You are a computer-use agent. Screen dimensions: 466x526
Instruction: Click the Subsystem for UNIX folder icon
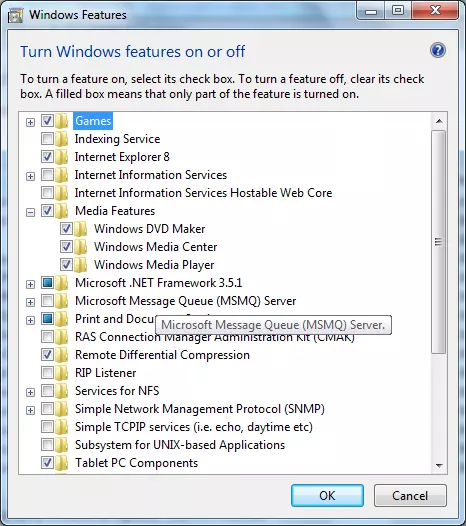click(61, 445)
